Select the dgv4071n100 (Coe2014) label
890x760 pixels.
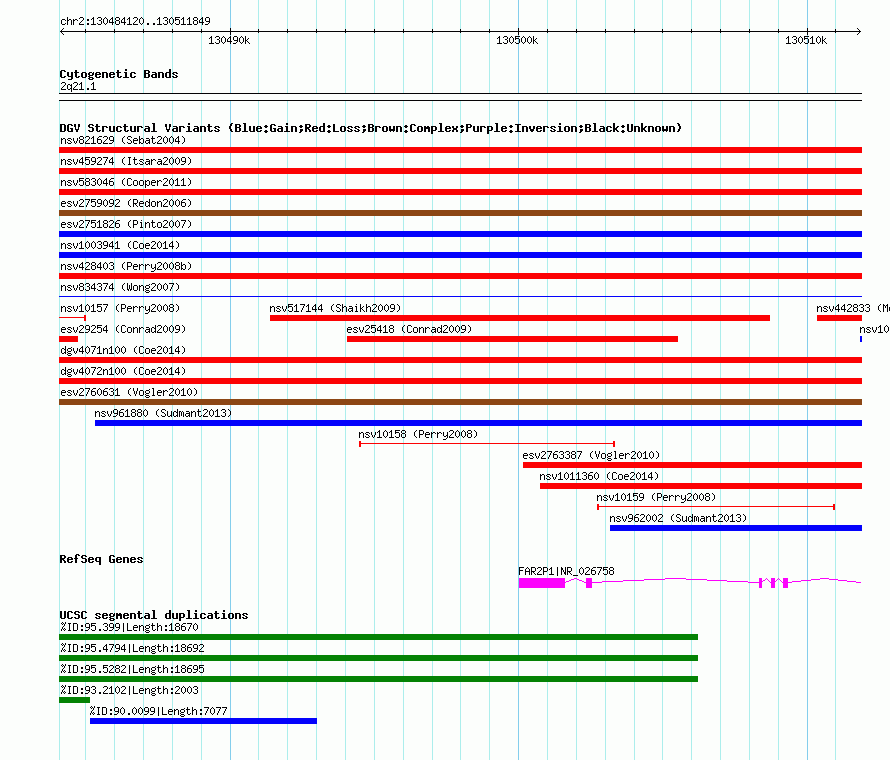pyautogui.click(x=123, y=350)
